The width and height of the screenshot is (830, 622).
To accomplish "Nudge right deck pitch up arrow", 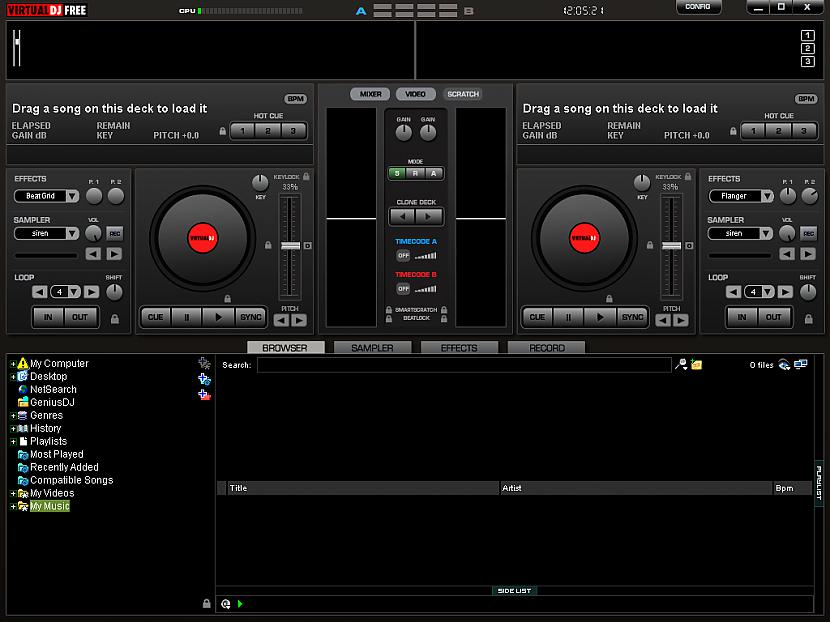I will tap(681, 320).
